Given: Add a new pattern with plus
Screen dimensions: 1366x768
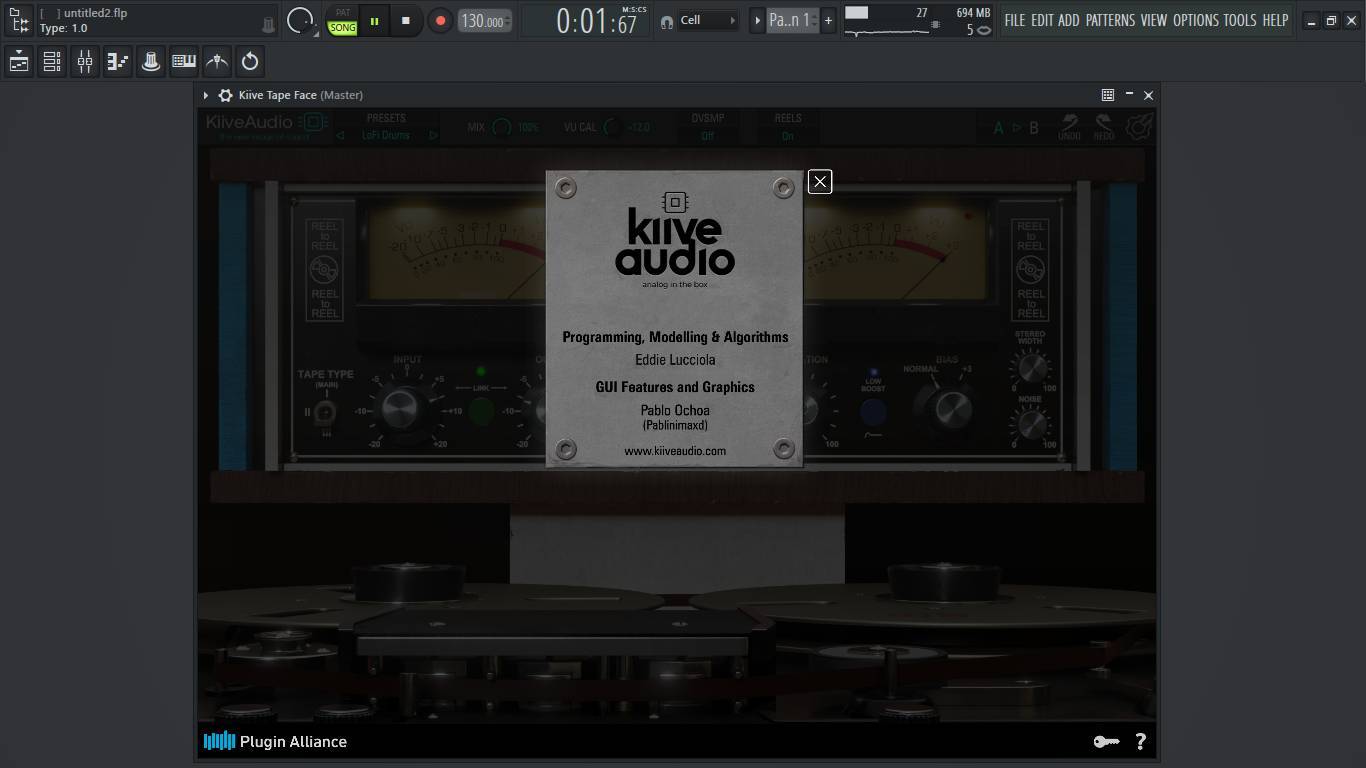Looking at the screenshot, I should [x=828, y=20].
